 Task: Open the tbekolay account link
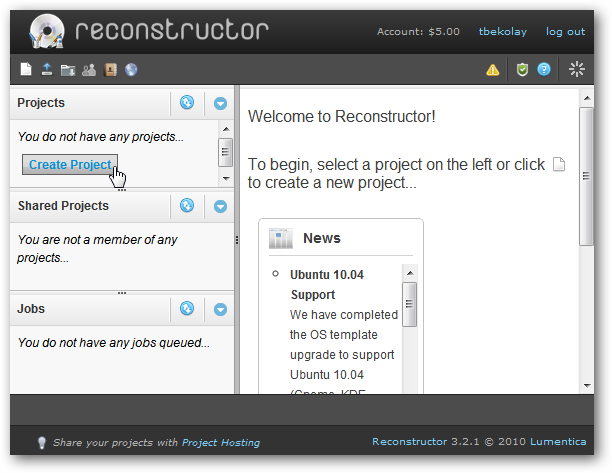[503, 32]
